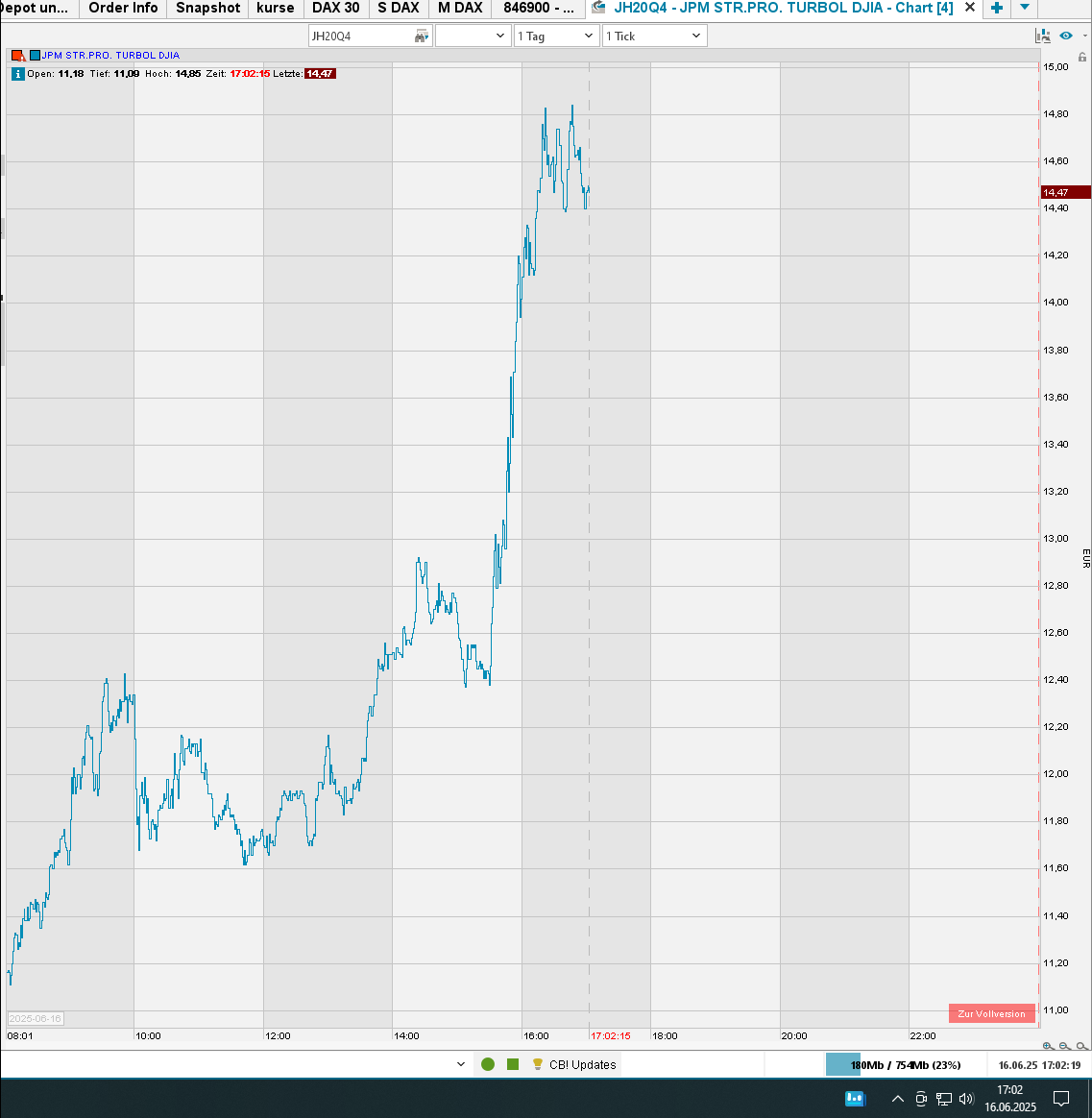The width and height of the screenshot is (1092, 1118).
Task: Open chart toolbar options small arrow
Action: [x=1085, y=36]
